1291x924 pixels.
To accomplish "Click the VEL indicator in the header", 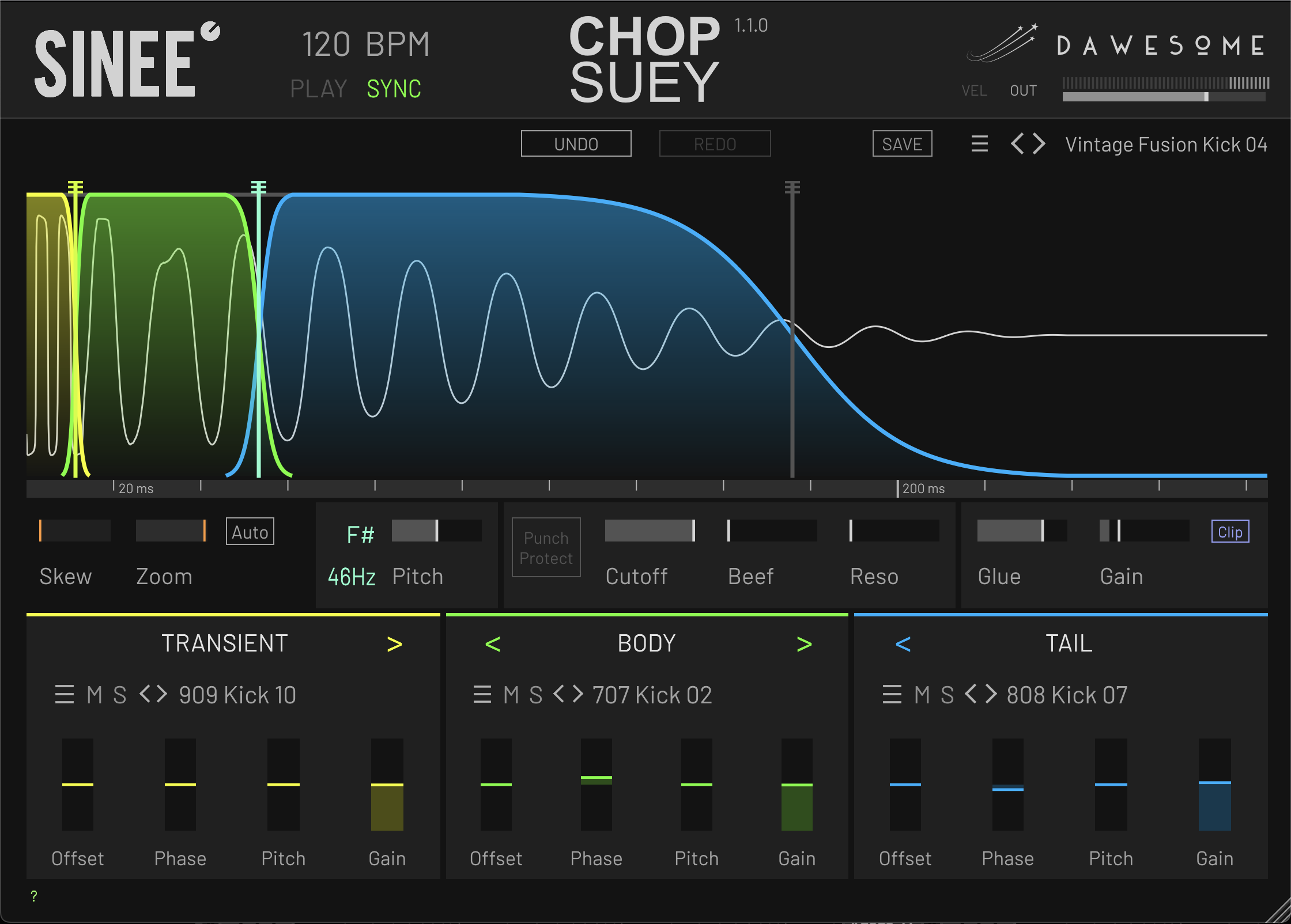I will point(975,90).
